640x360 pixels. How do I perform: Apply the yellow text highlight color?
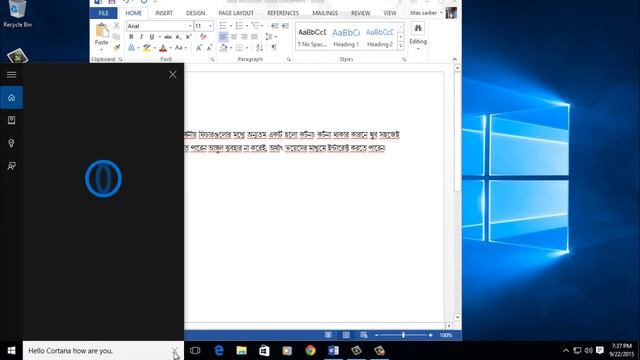coord(147,48)
